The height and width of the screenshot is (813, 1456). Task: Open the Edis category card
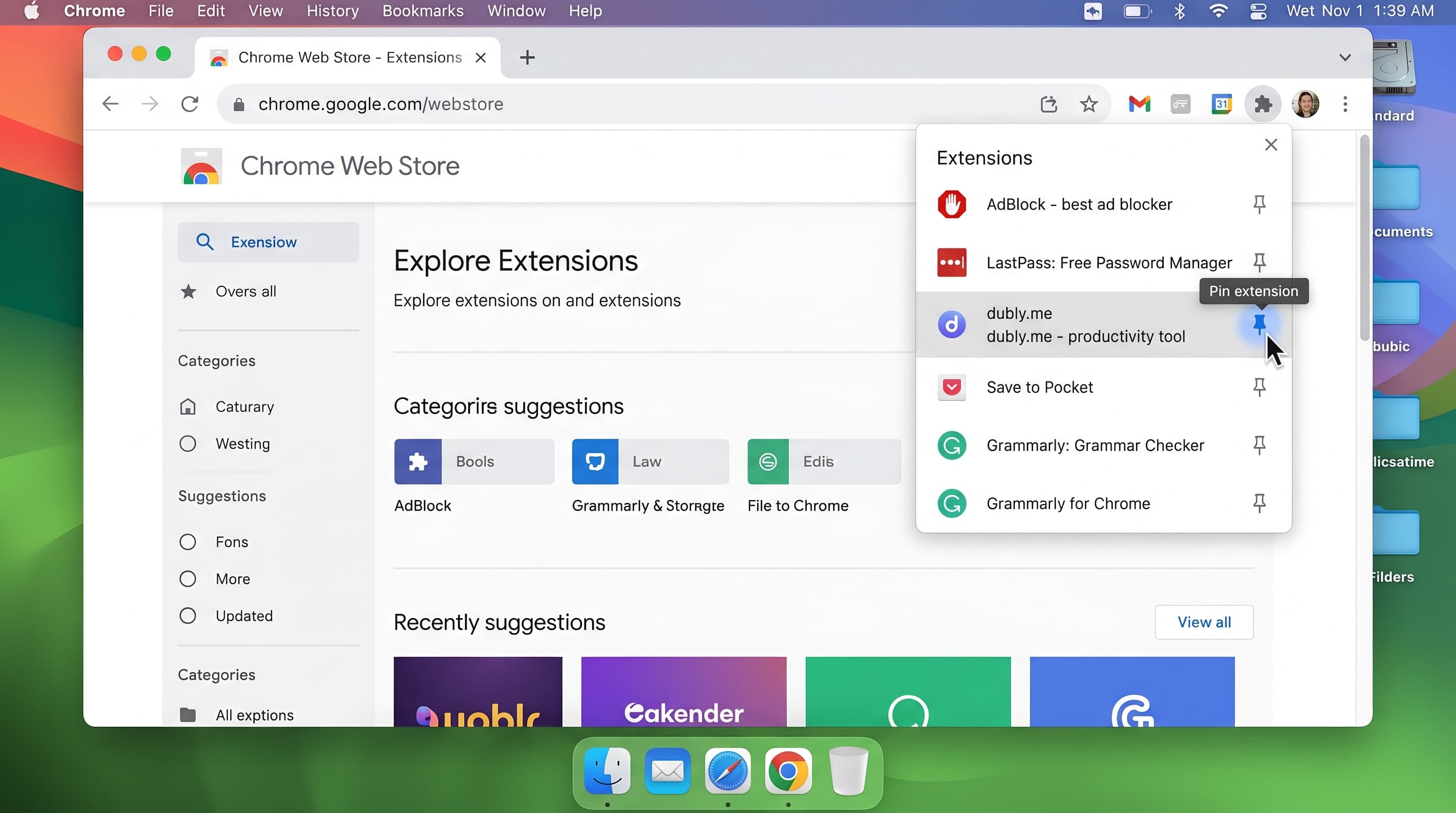pos(824,462)
